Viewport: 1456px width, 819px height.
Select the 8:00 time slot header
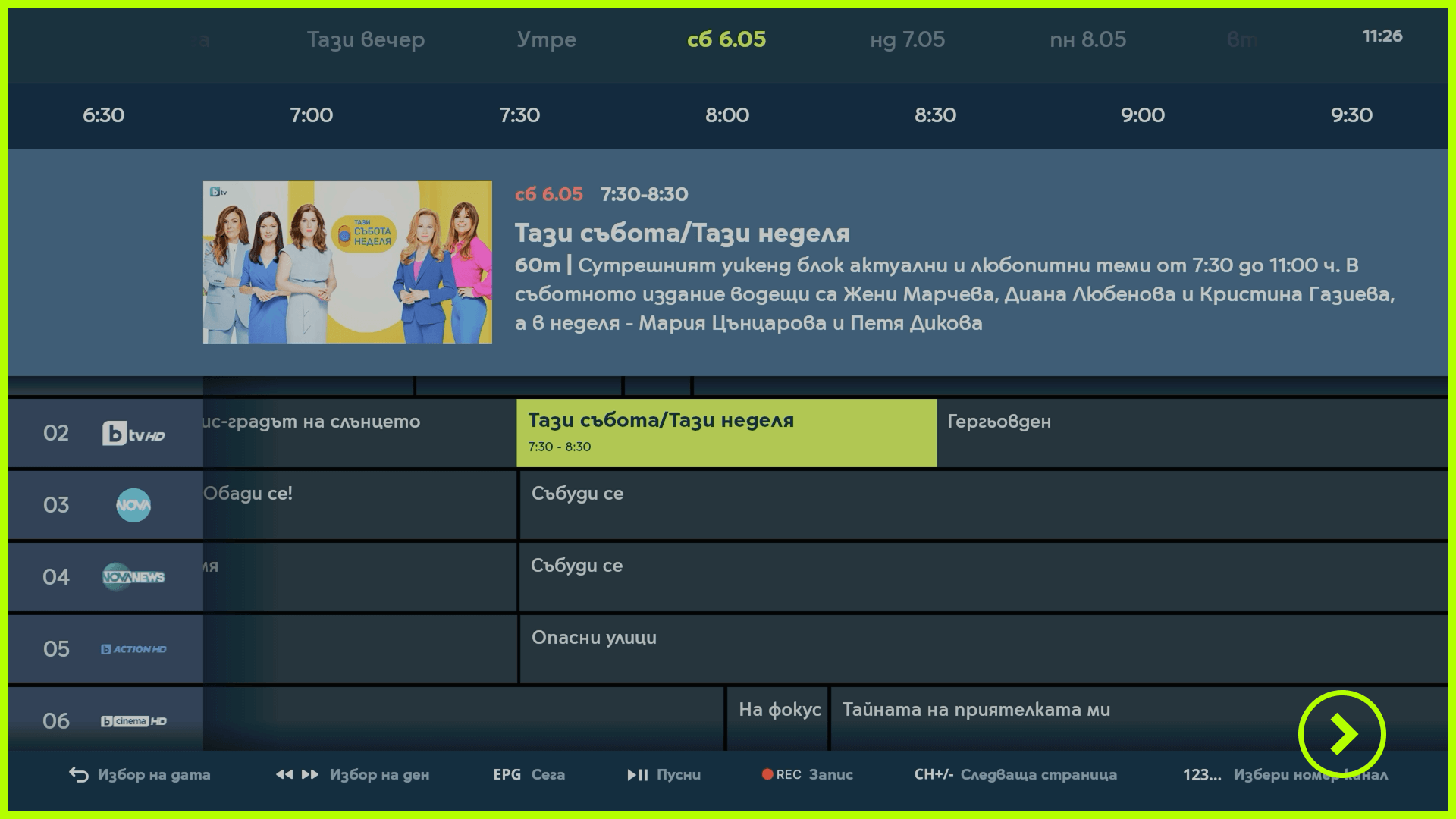(x=728, y=115)
